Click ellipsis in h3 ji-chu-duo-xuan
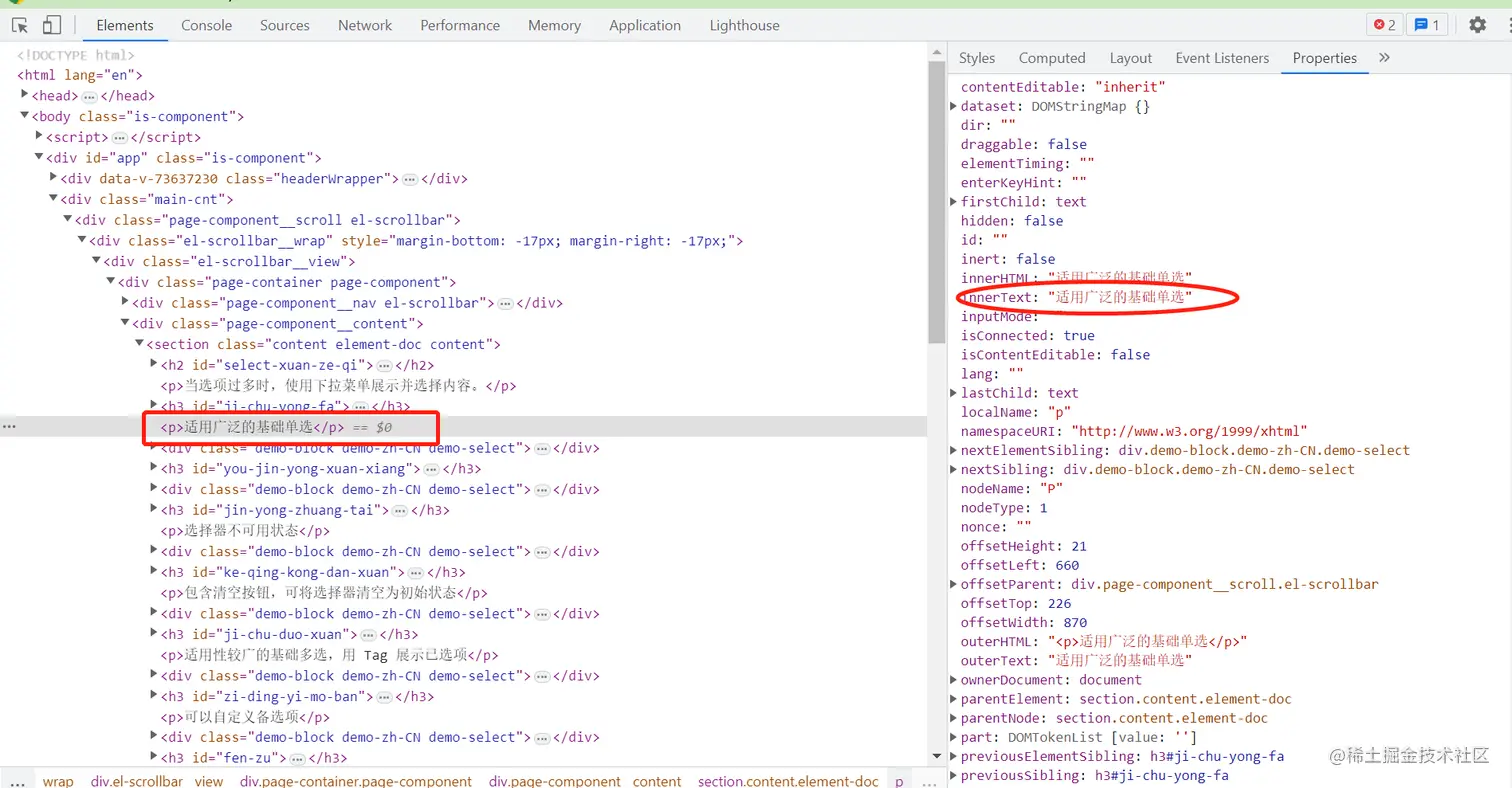Image resolution: width=1512 pixels, height=788 pixels. (x=368, y=634)
